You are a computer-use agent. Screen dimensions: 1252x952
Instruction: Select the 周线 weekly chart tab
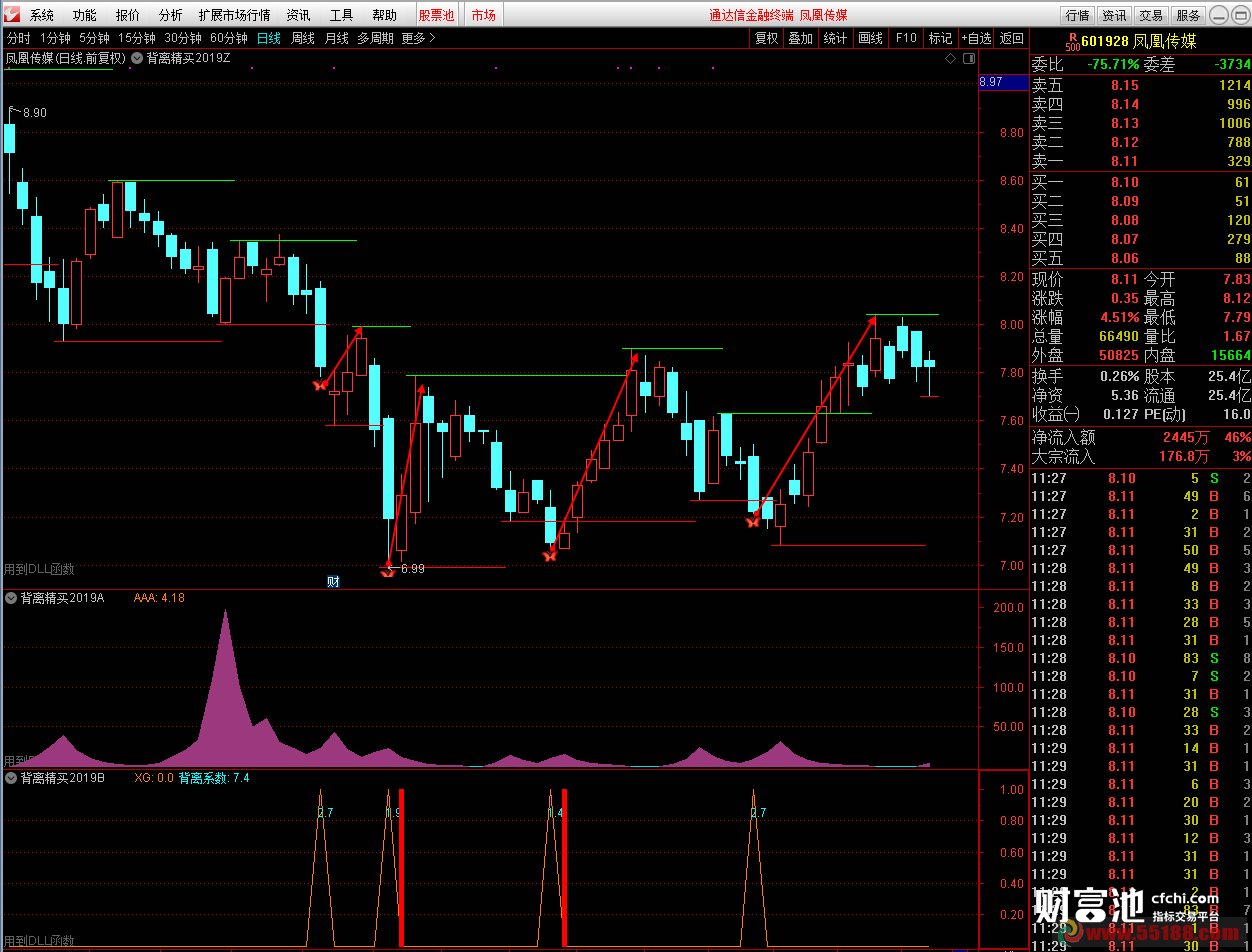coord(303,38)
